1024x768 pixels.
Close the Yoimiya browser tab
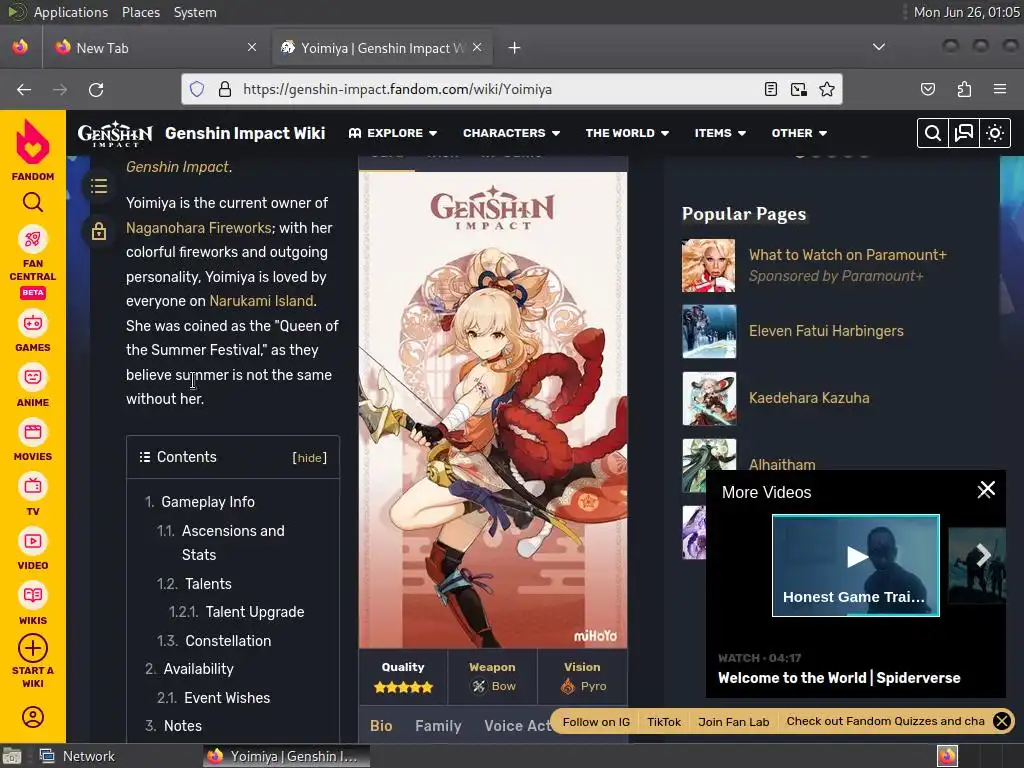tap(477, 47)
